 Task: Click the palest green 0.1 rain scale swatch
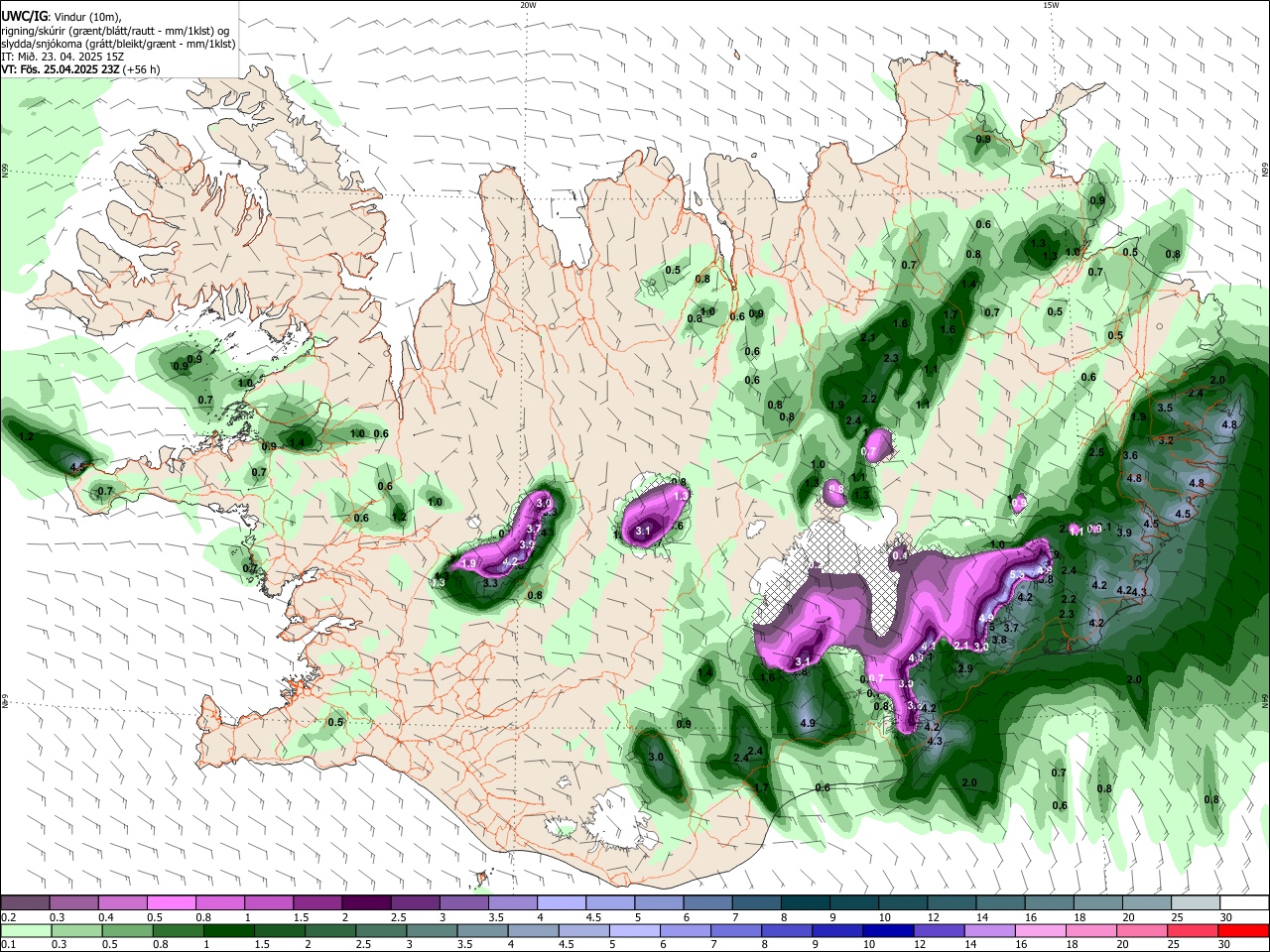[25, 930]
